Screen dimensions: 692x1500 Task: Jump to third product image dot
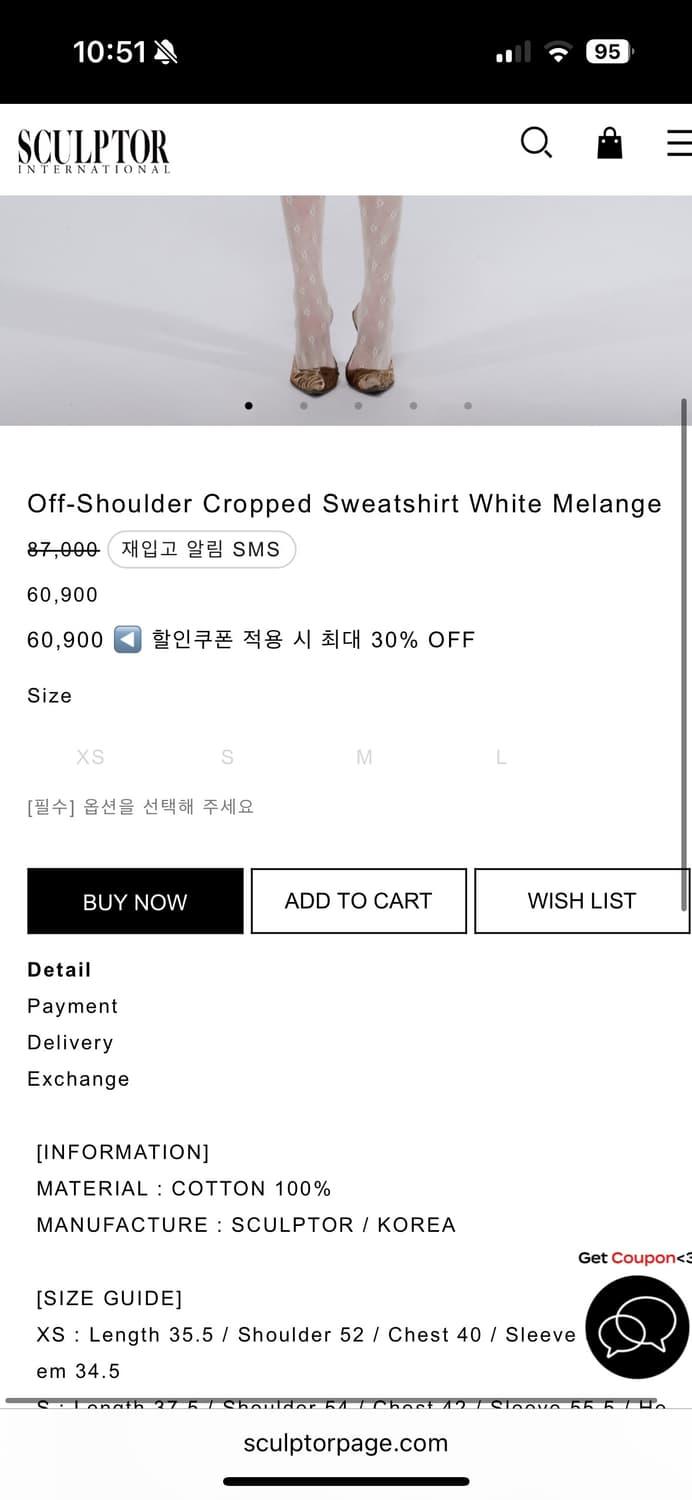point(358,406)
